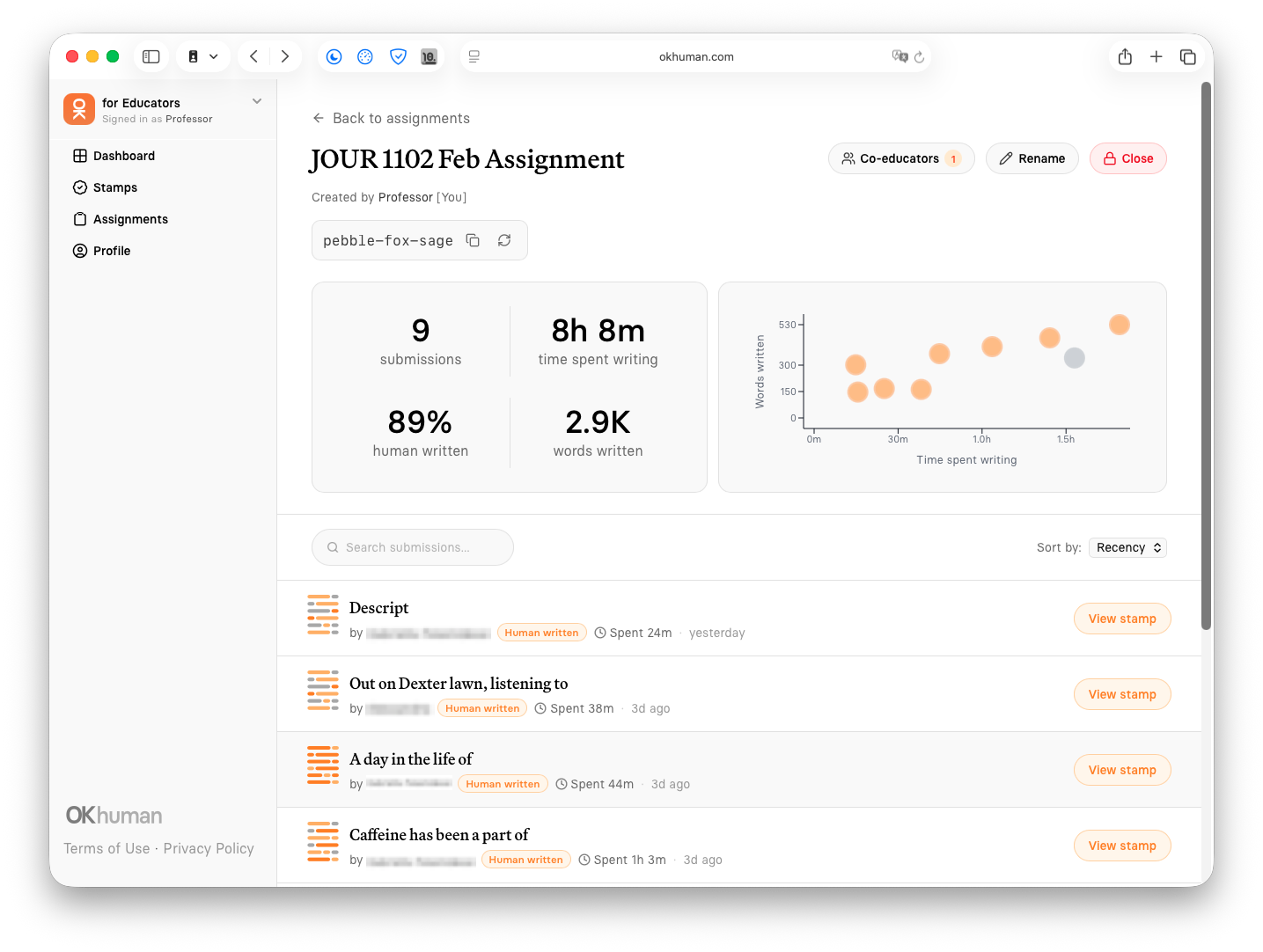Open the Co-educators button
Image resolution: width=1263 pixels, height=952 pixels.
coord(901,158)
